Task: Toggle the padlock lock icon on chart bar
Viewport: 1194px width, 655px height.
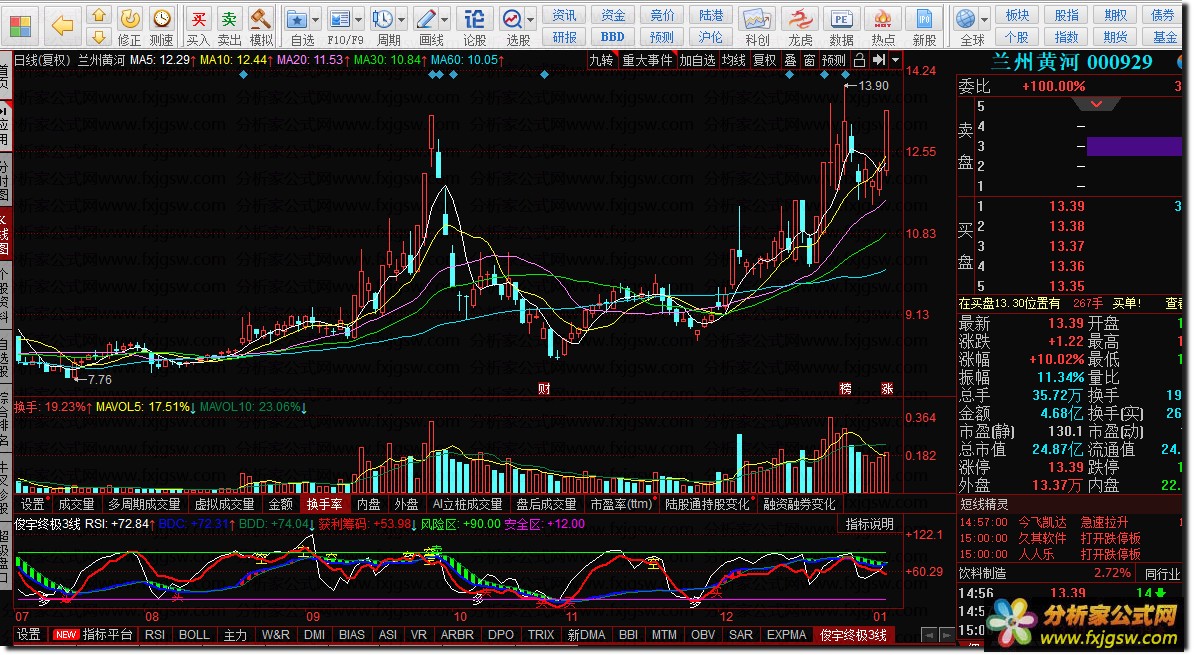Action: (x=860, y=60)
